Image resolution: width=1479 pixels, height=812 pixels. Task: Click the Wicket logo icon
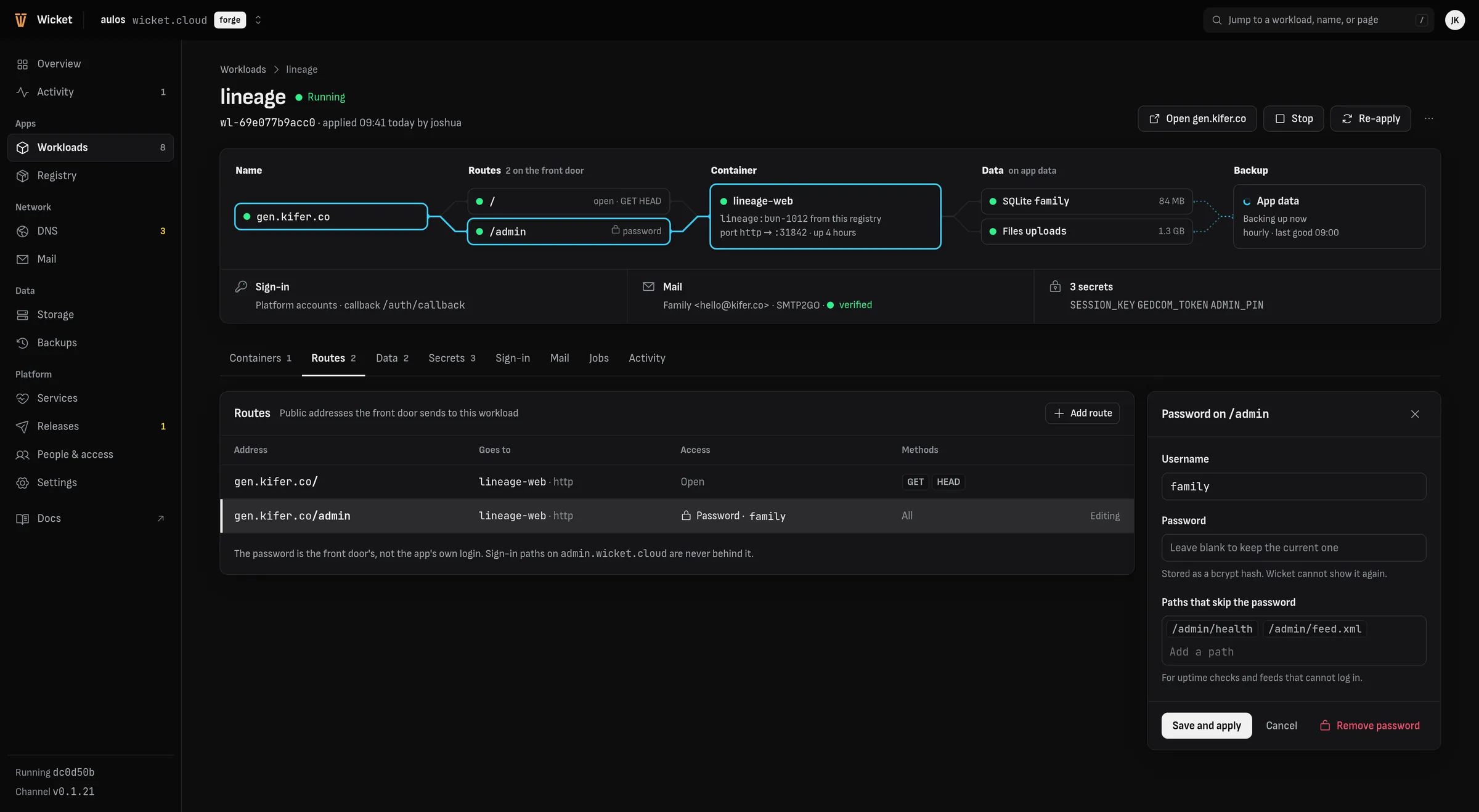point(20,20)
